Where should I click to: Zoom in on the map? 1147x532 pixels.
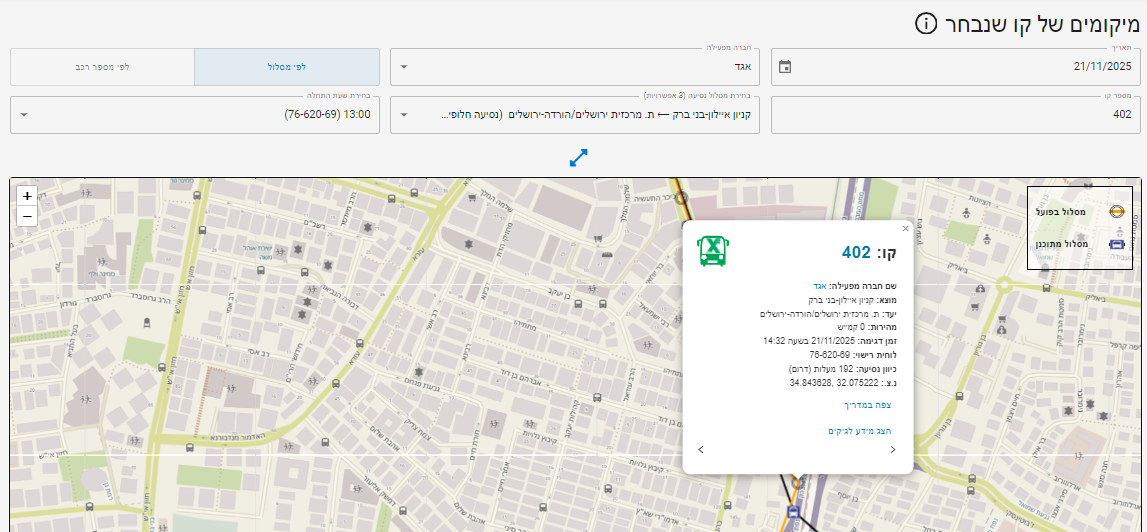27,196
